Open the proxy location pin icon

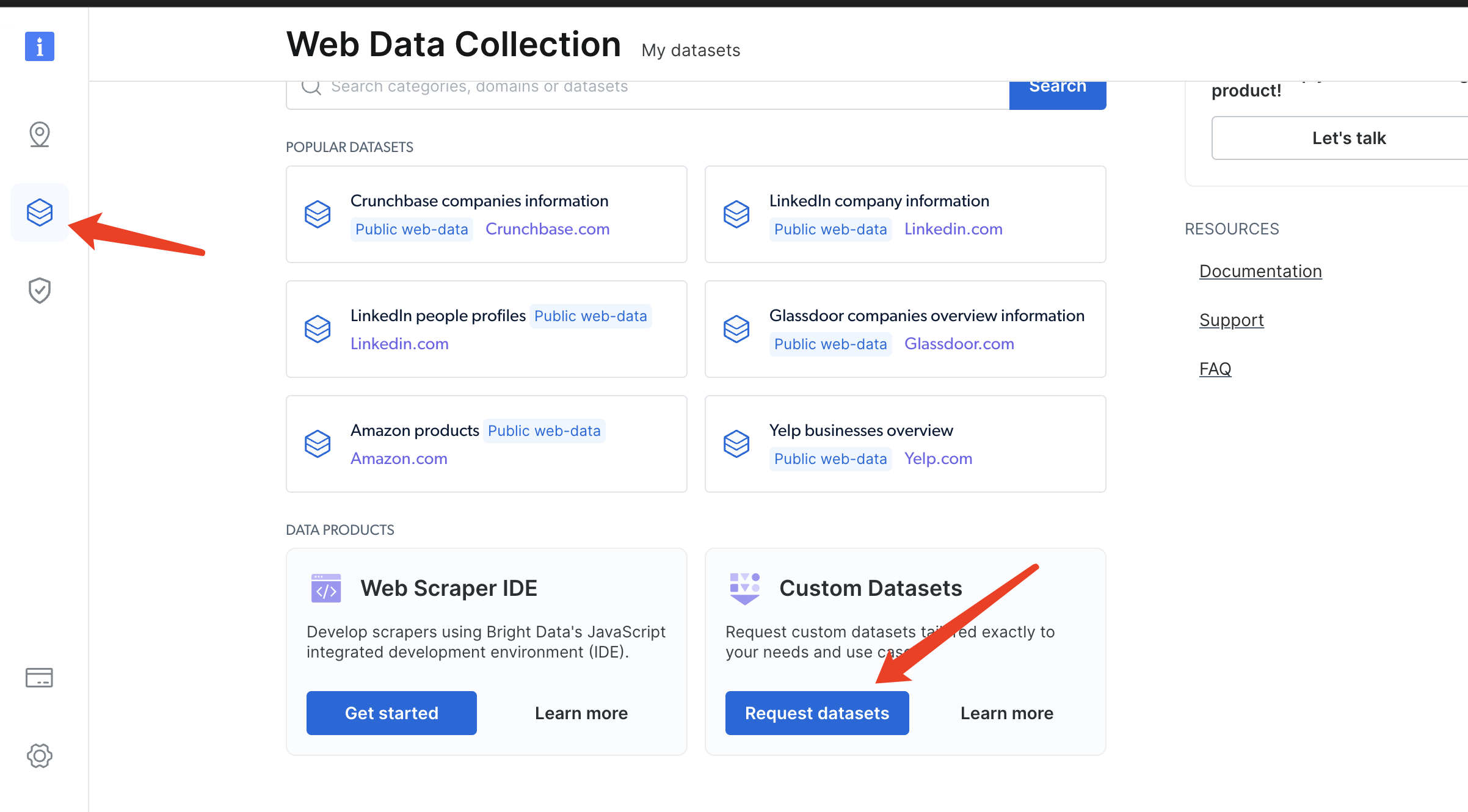click(40, 134)
